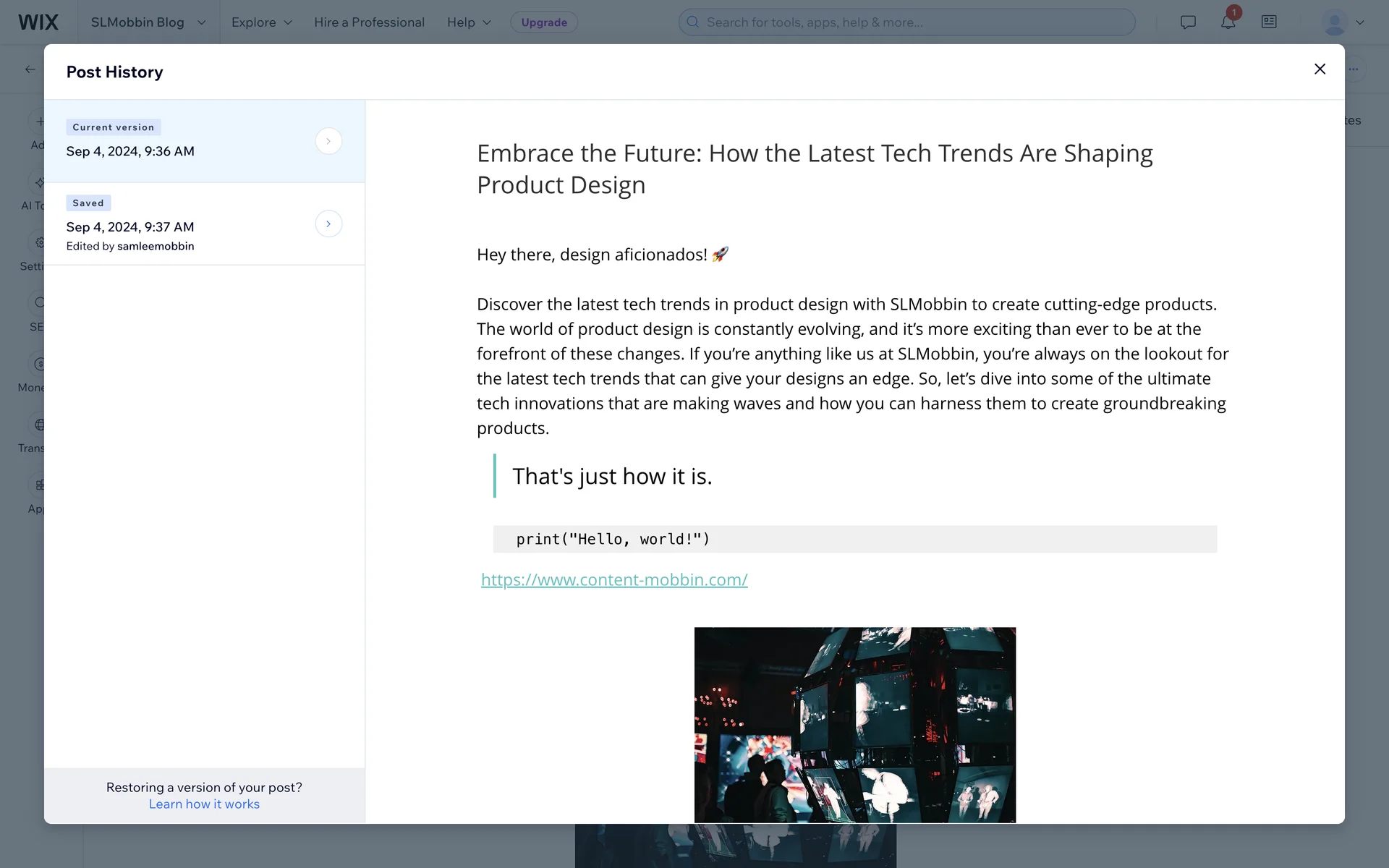Click the post's screens image
The width and height of the screenshot is (1389, 868).
pos(854,724)
